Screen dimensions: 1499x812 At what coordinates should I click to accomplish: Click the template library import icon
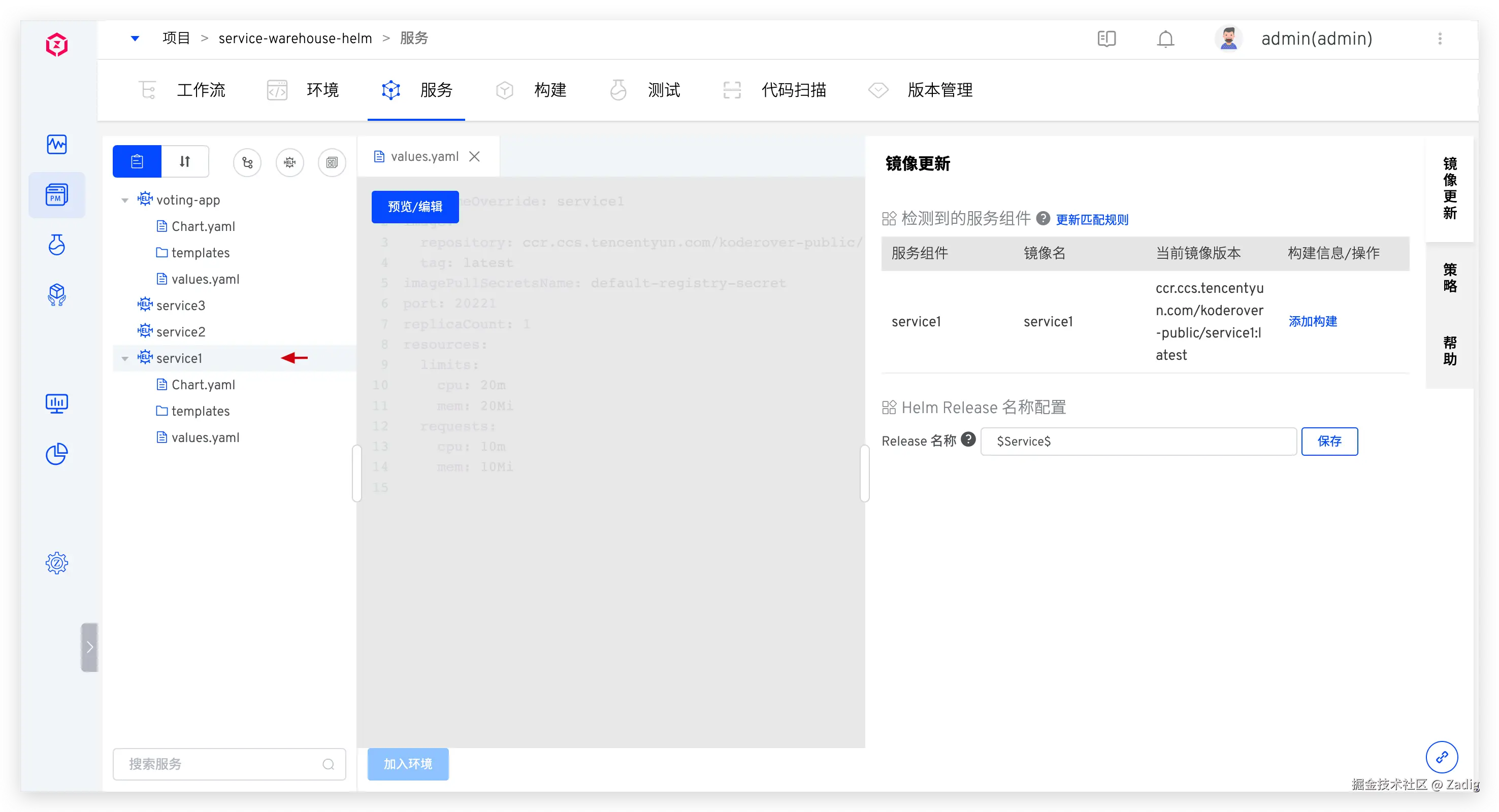(x=332, y=162)
